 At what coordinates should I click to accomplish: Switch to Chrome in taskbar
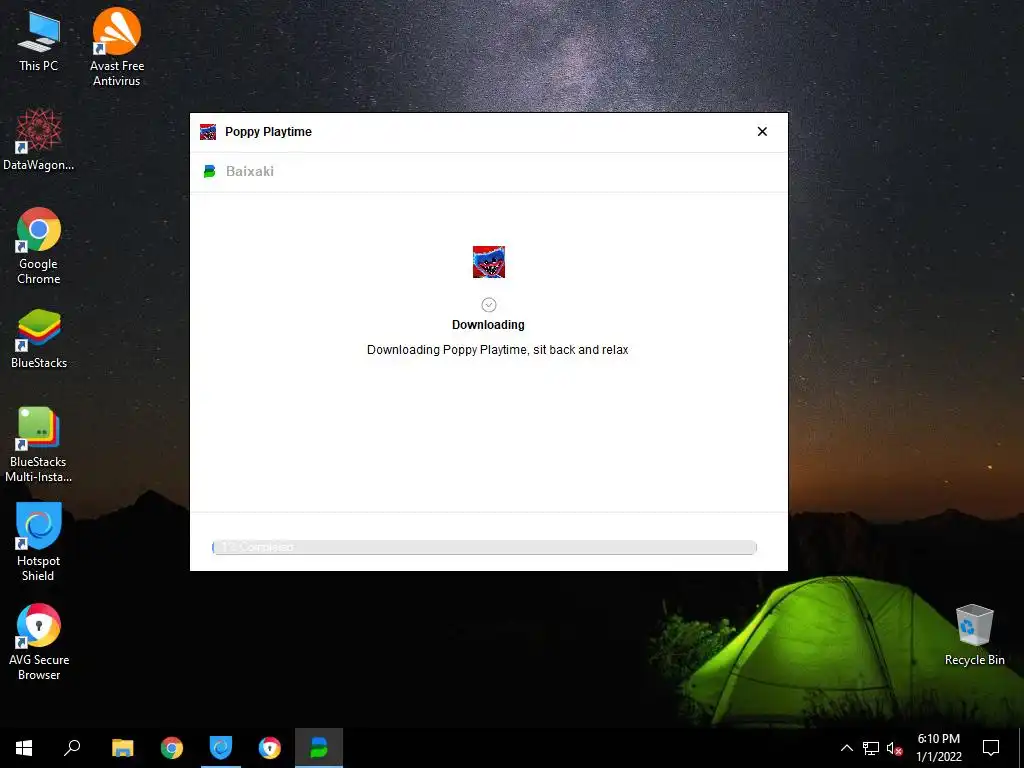(172, 748)
